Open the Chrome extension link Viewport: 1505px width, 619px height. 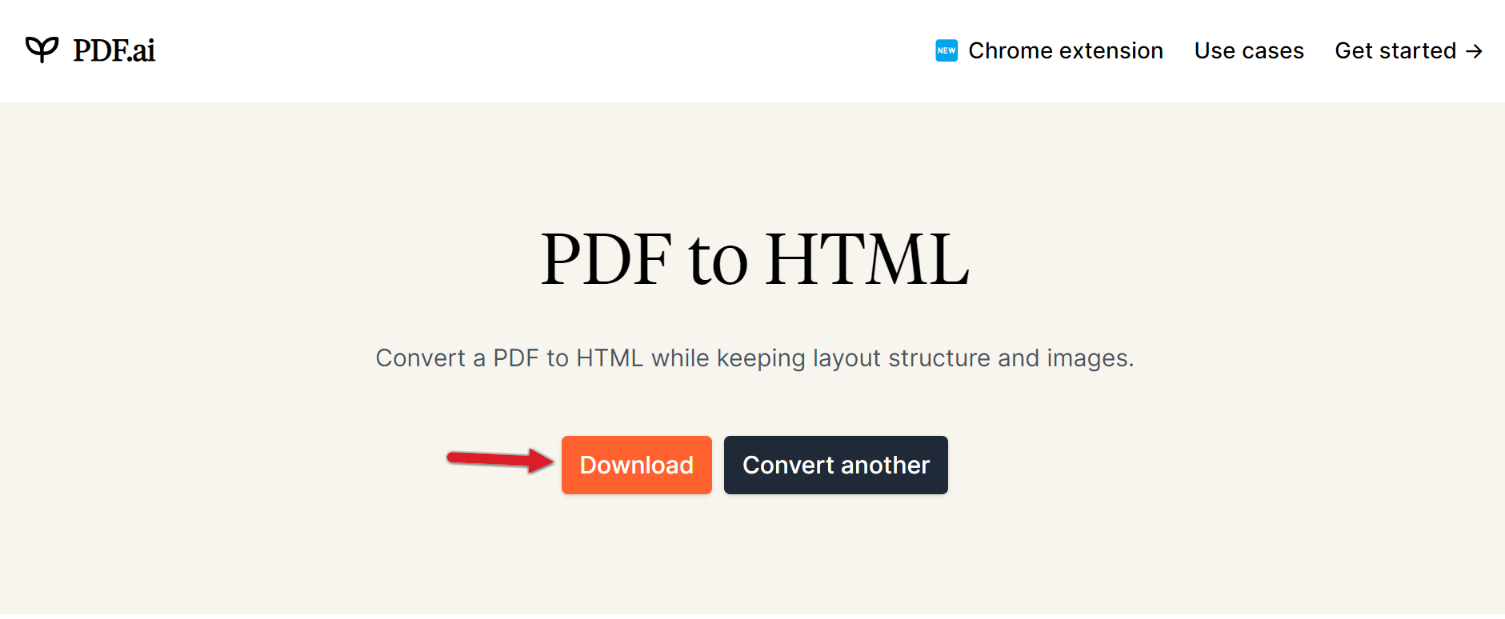[x=1065, y=51]
